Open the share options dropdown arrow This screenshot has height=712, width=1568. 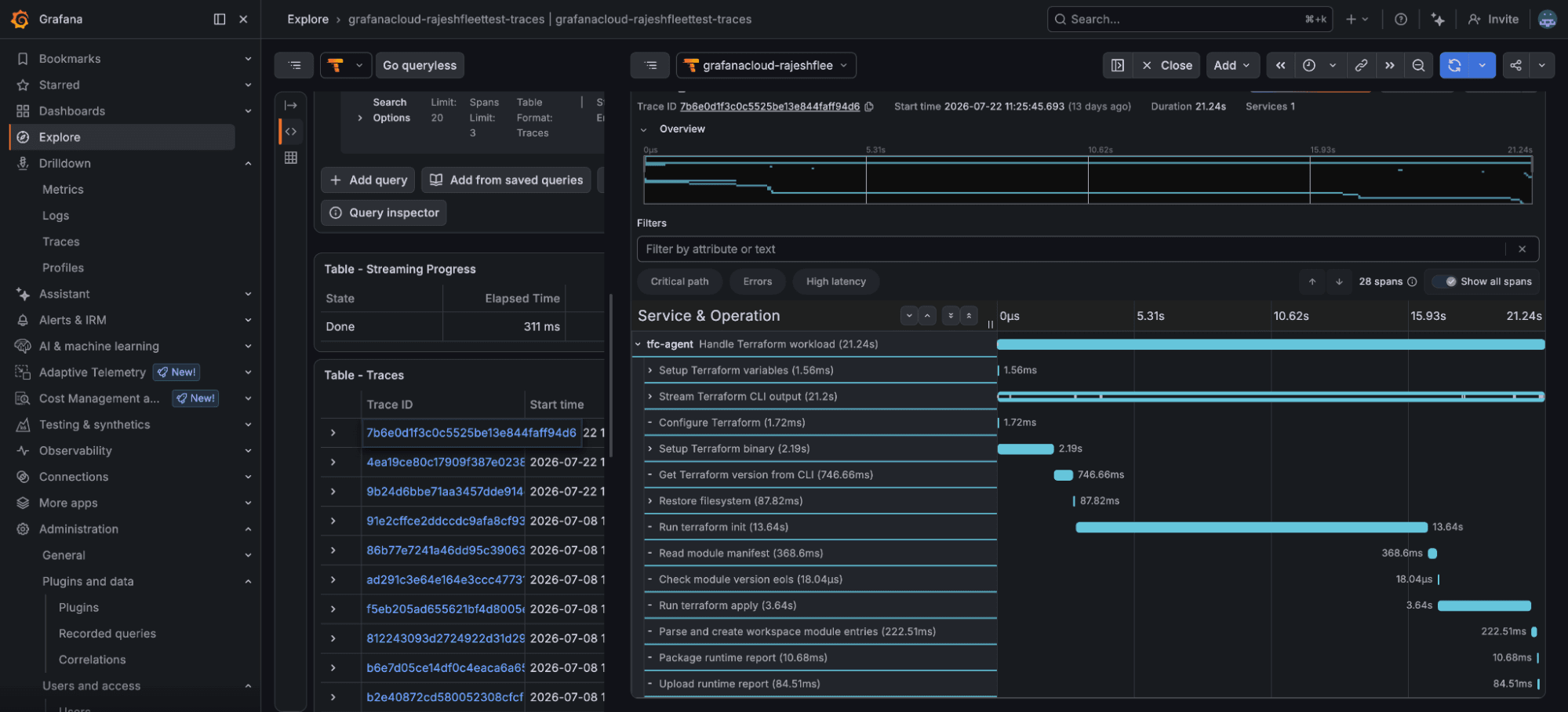coord(1541,66)
